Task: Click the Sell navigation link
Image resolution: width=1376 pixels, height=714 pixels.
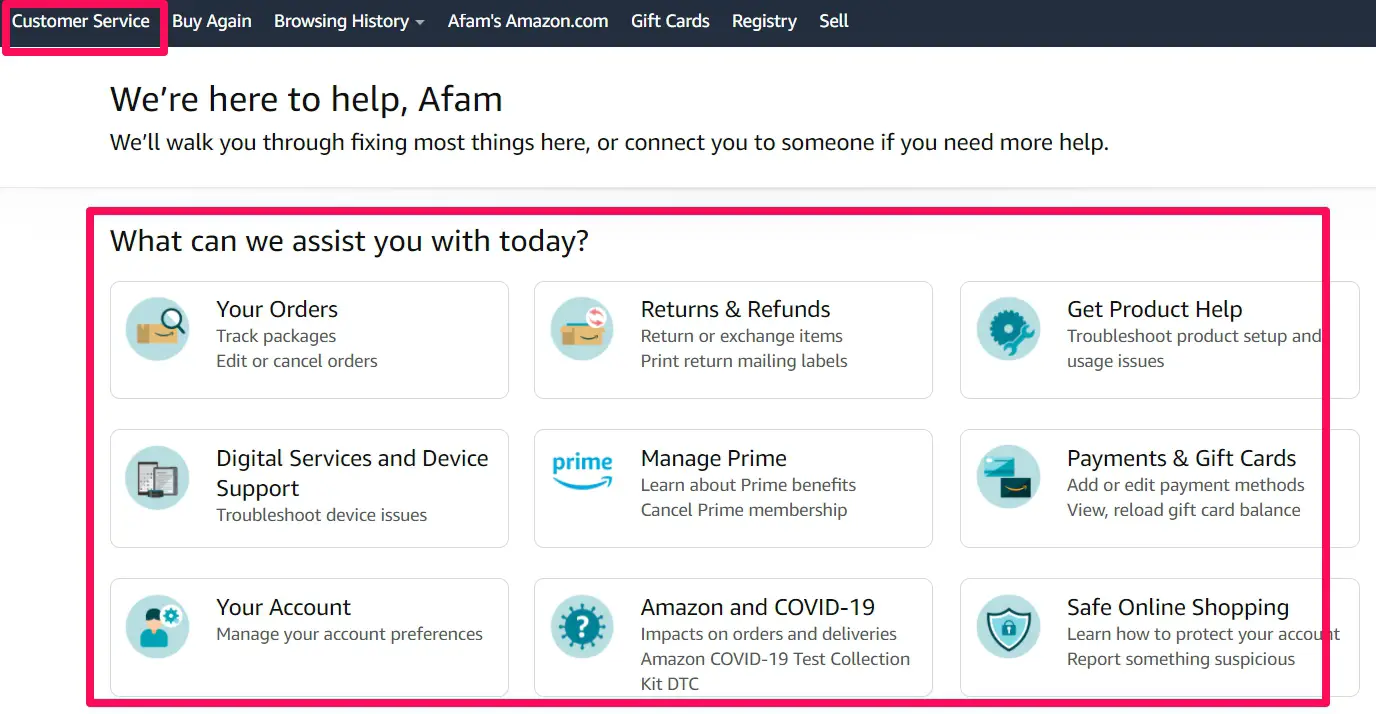Action: (x=834, y=21)
